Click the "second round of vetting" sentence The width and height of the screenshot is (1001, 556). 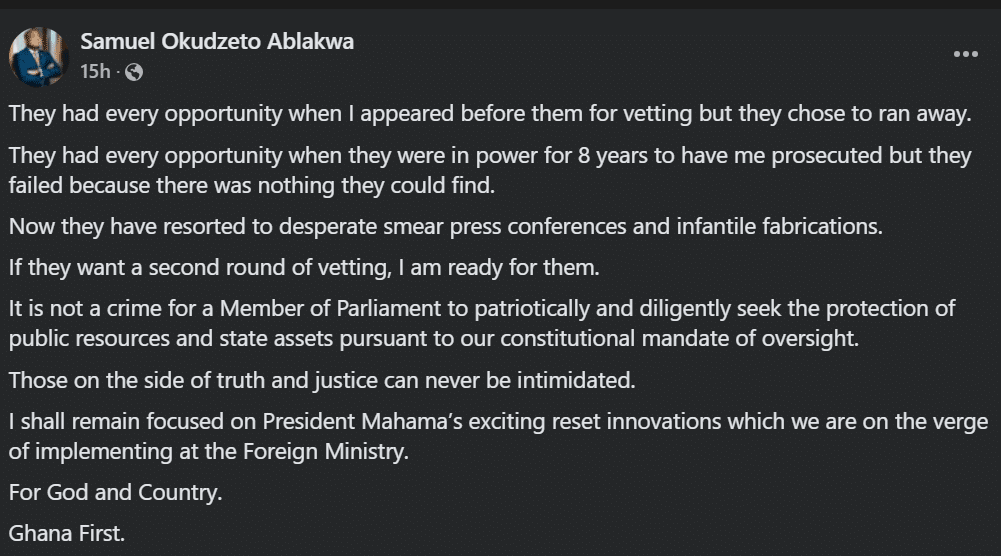point(304,267)
